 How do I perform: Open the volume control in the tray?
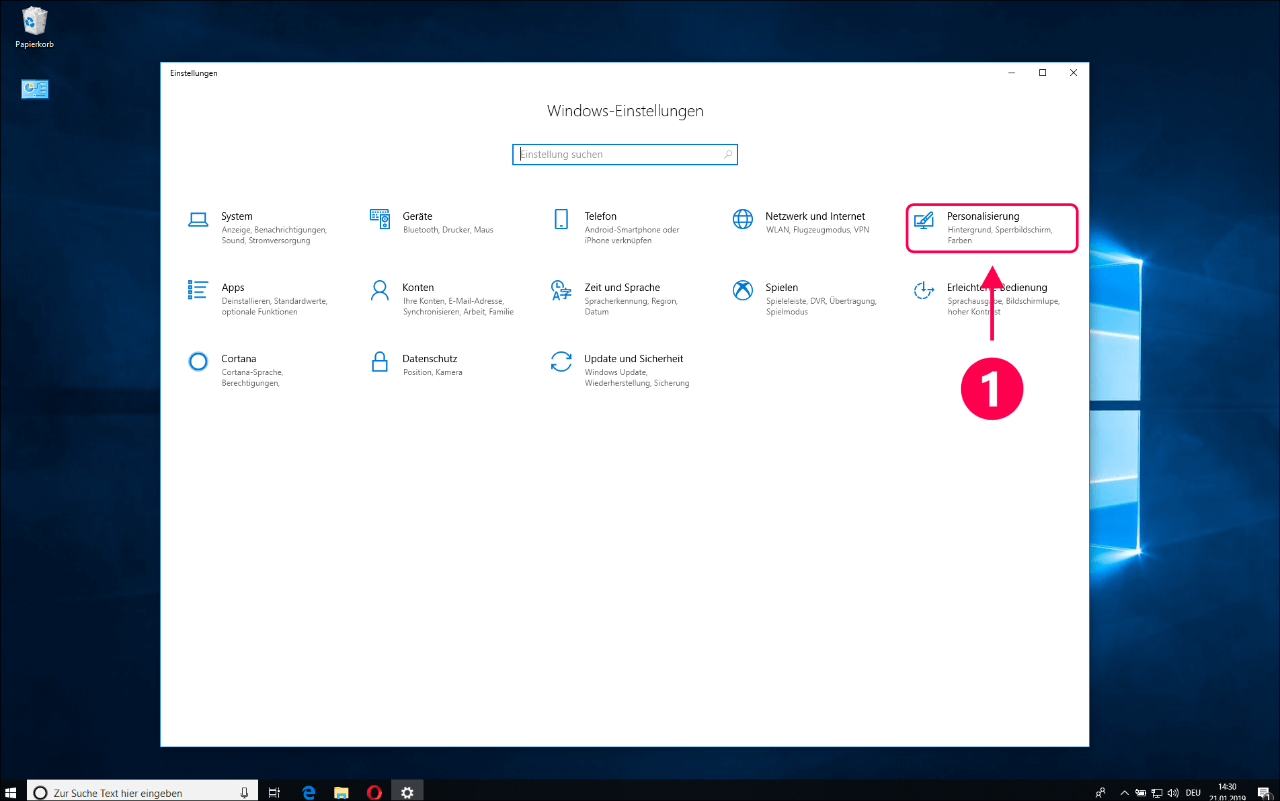coord(1174,792)
